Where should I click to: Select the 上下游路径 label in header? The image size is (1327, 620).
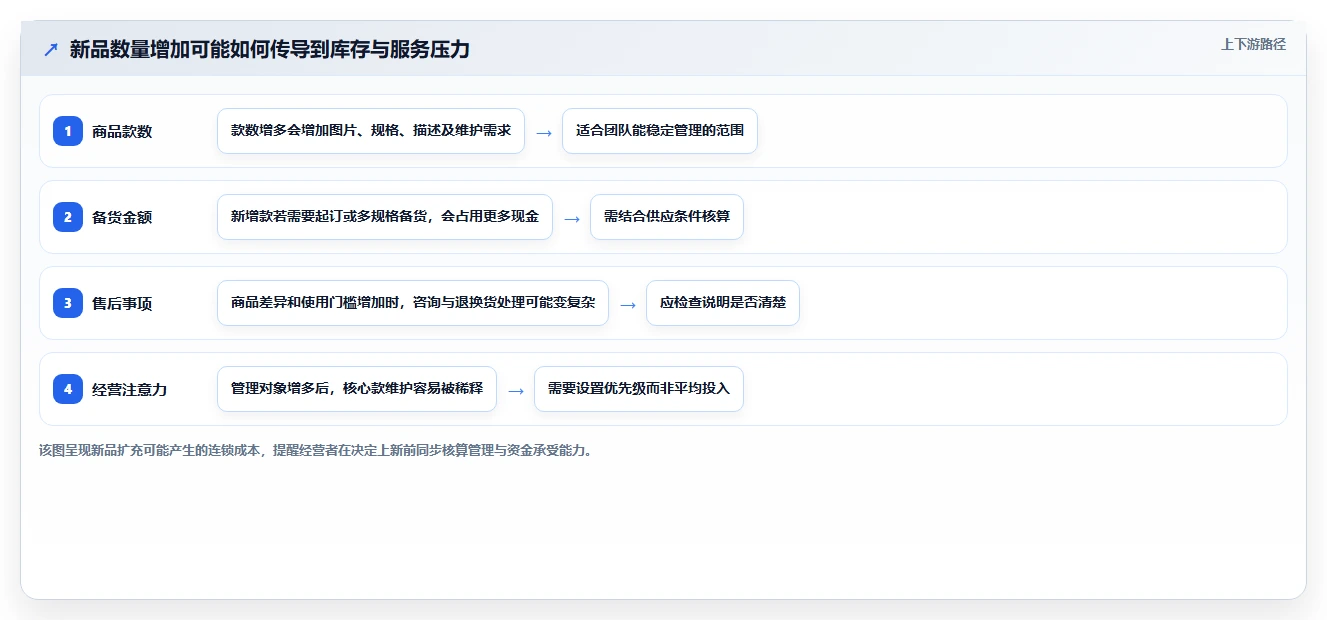tap(1253, 44)
